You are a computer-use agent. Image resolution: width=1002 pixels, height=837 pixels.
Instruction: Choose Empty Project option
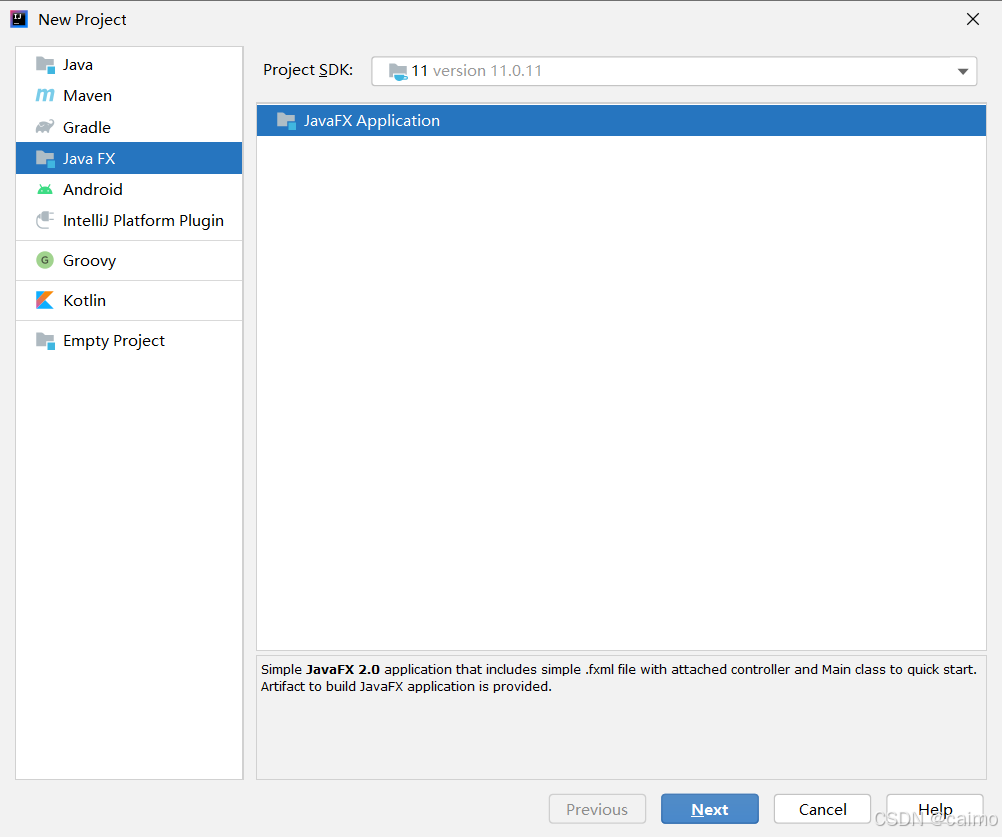[x=129, y=341]
